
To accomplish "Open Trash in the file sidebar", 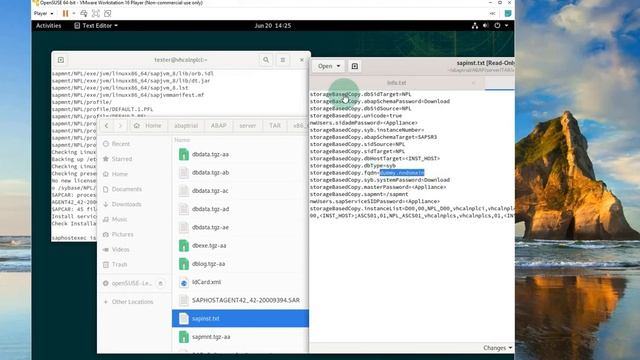I will coord(119,265).
